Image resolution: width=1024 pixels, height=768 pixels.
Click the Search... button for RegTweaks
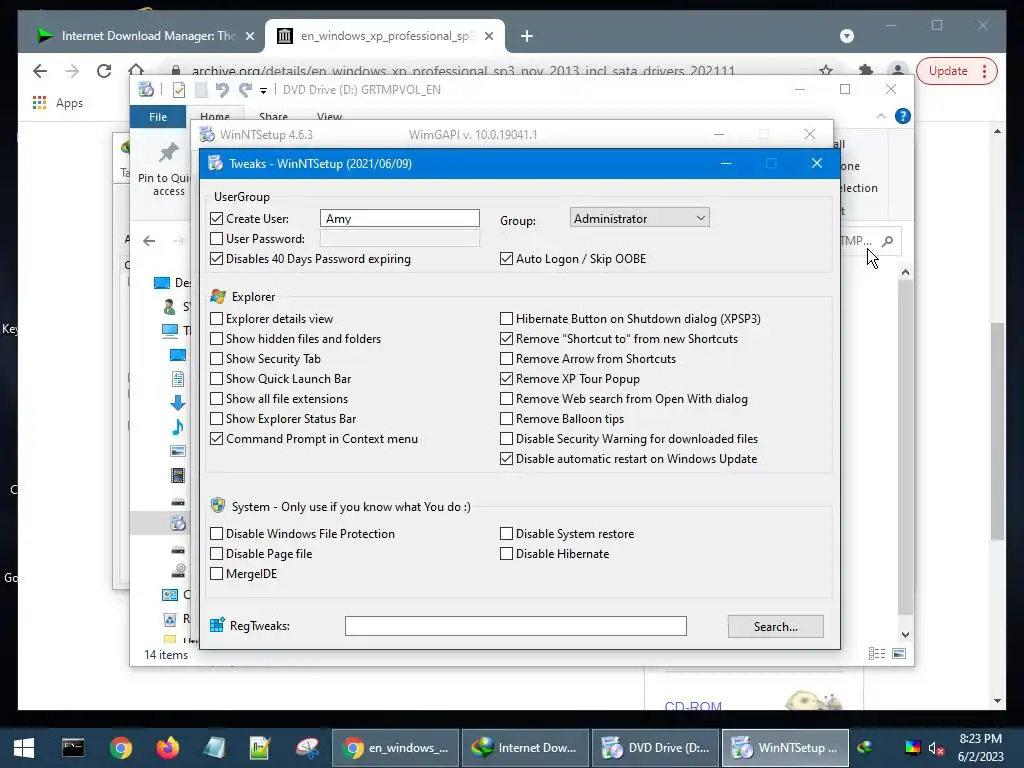pos(776,626)
